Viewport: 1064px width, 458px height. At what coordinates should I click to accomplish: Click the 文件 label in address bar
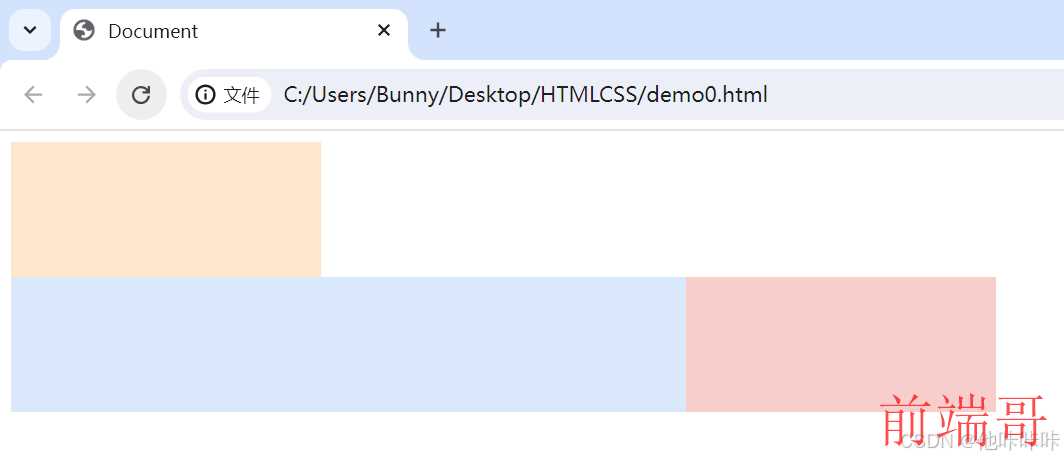pyautogui.click(x=242, y=95)
